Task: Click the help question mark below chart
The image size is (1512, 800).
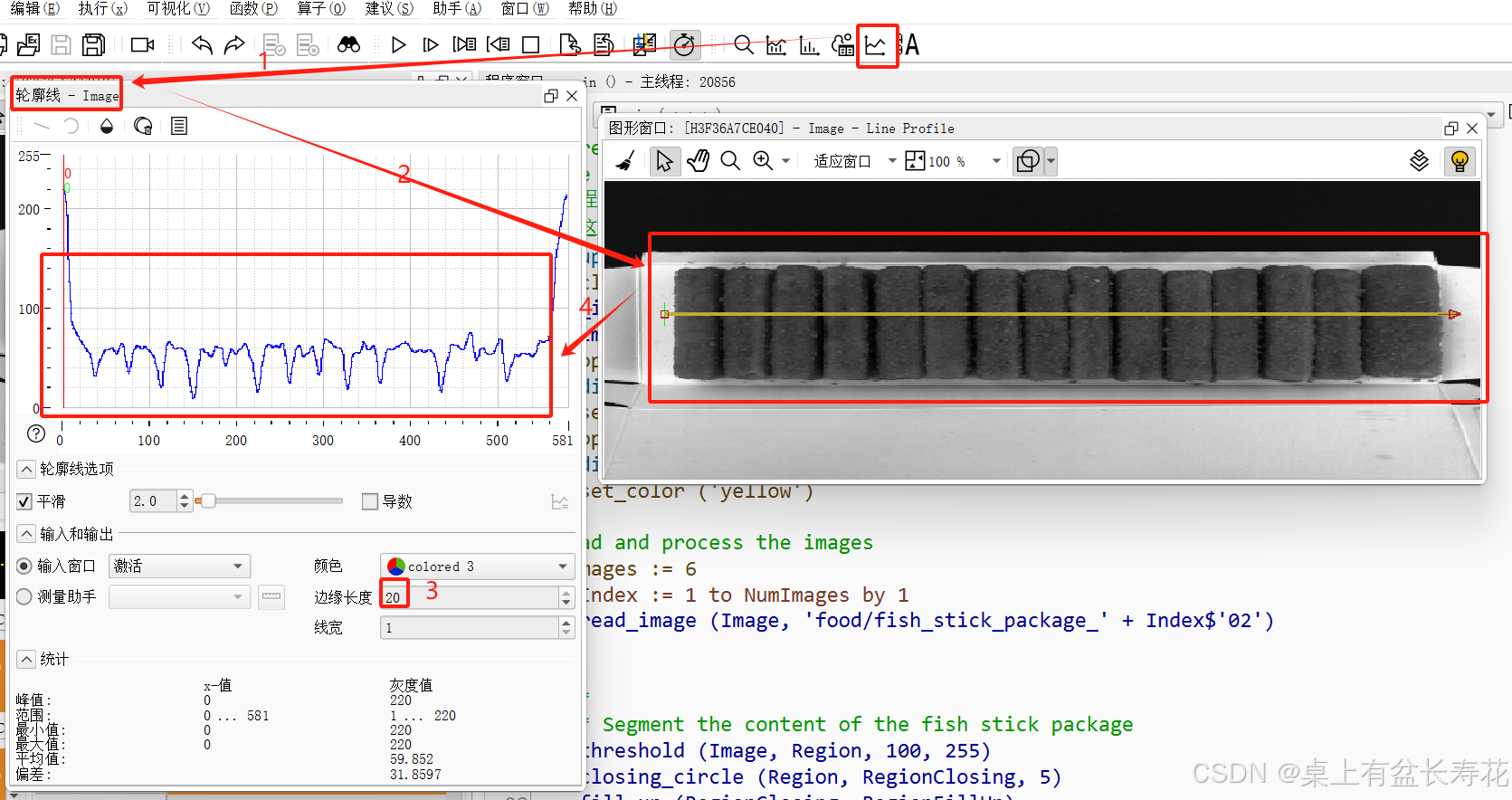Action: tap(36, 433)
